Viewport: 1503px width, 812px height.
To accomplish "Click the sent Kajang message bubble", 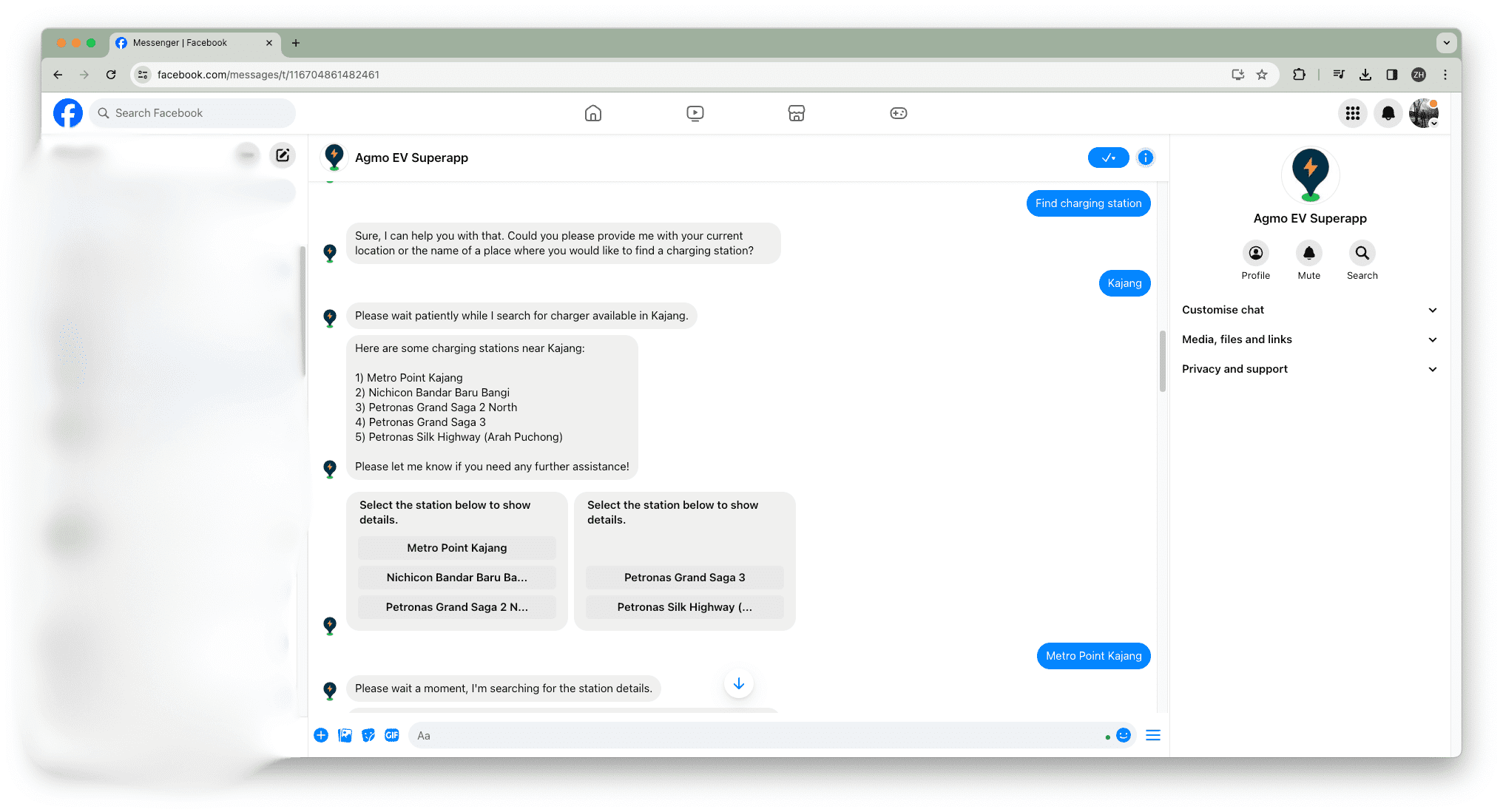I will click(1125, 283).
